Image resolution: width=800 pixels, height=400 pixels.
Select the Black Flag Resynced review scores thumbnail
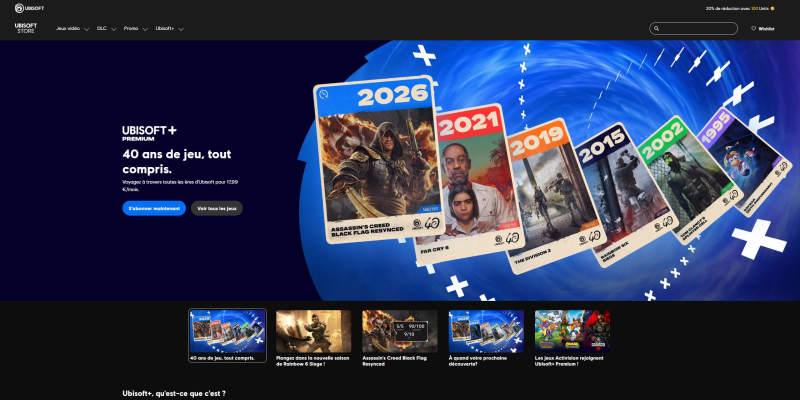[x=399, y=331]
